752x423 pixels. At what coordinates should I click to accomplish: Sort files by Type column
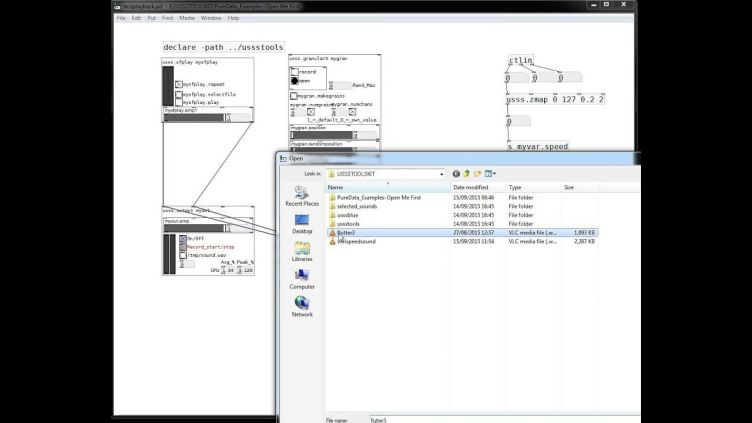tap(533, 188)
